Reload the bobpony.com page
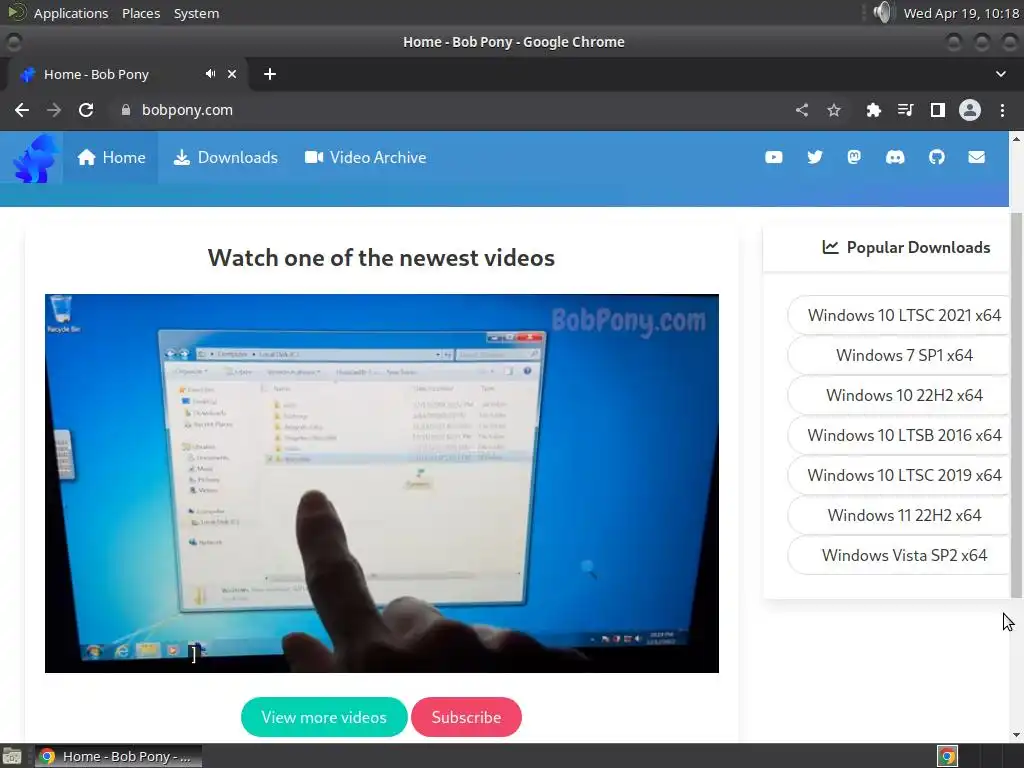The image size is (1024, 768). (86, 110)
